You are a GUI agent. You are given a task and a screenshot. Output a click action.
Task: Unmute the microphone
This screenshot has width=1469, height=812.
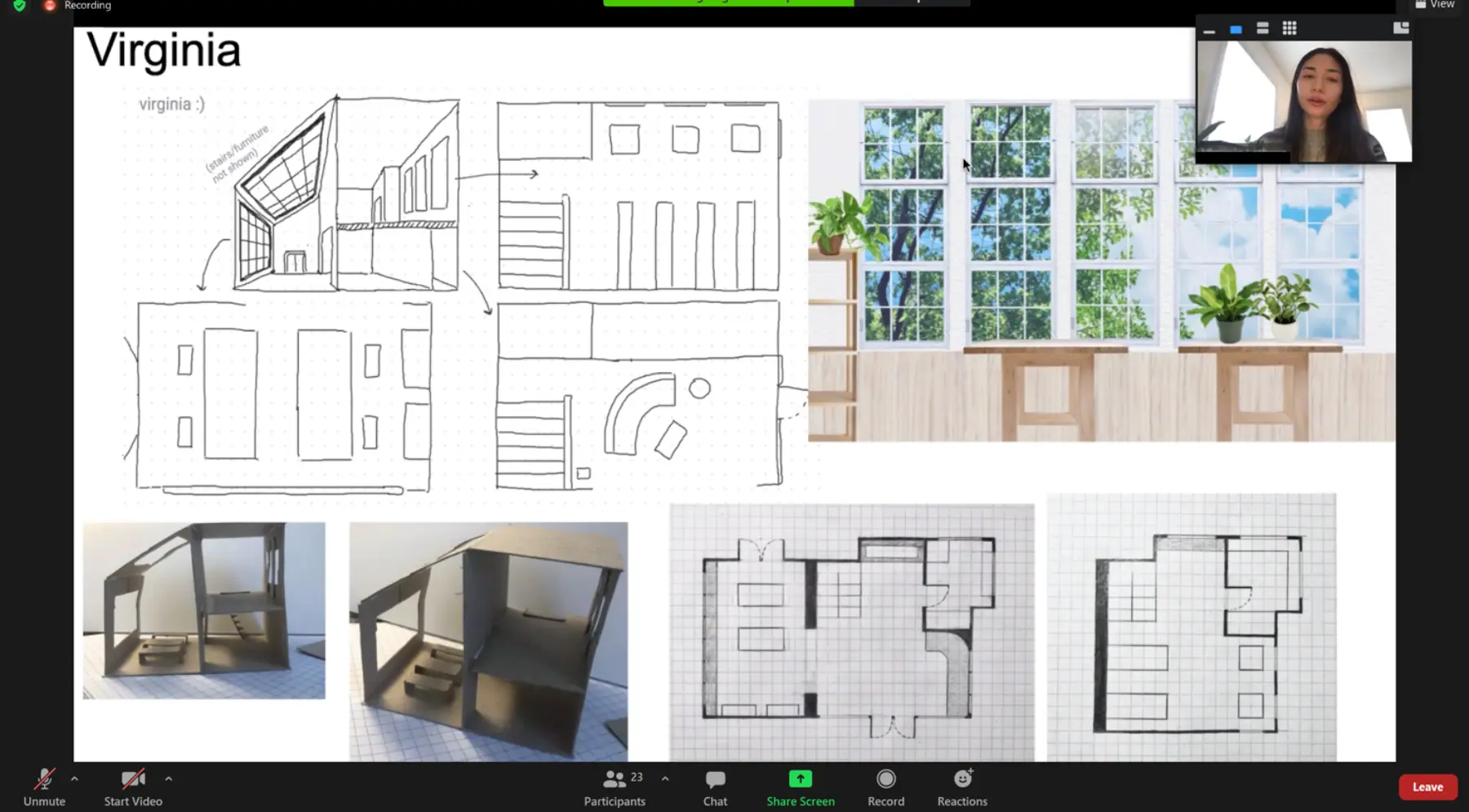pyautogui.click(x=44, y=788)
